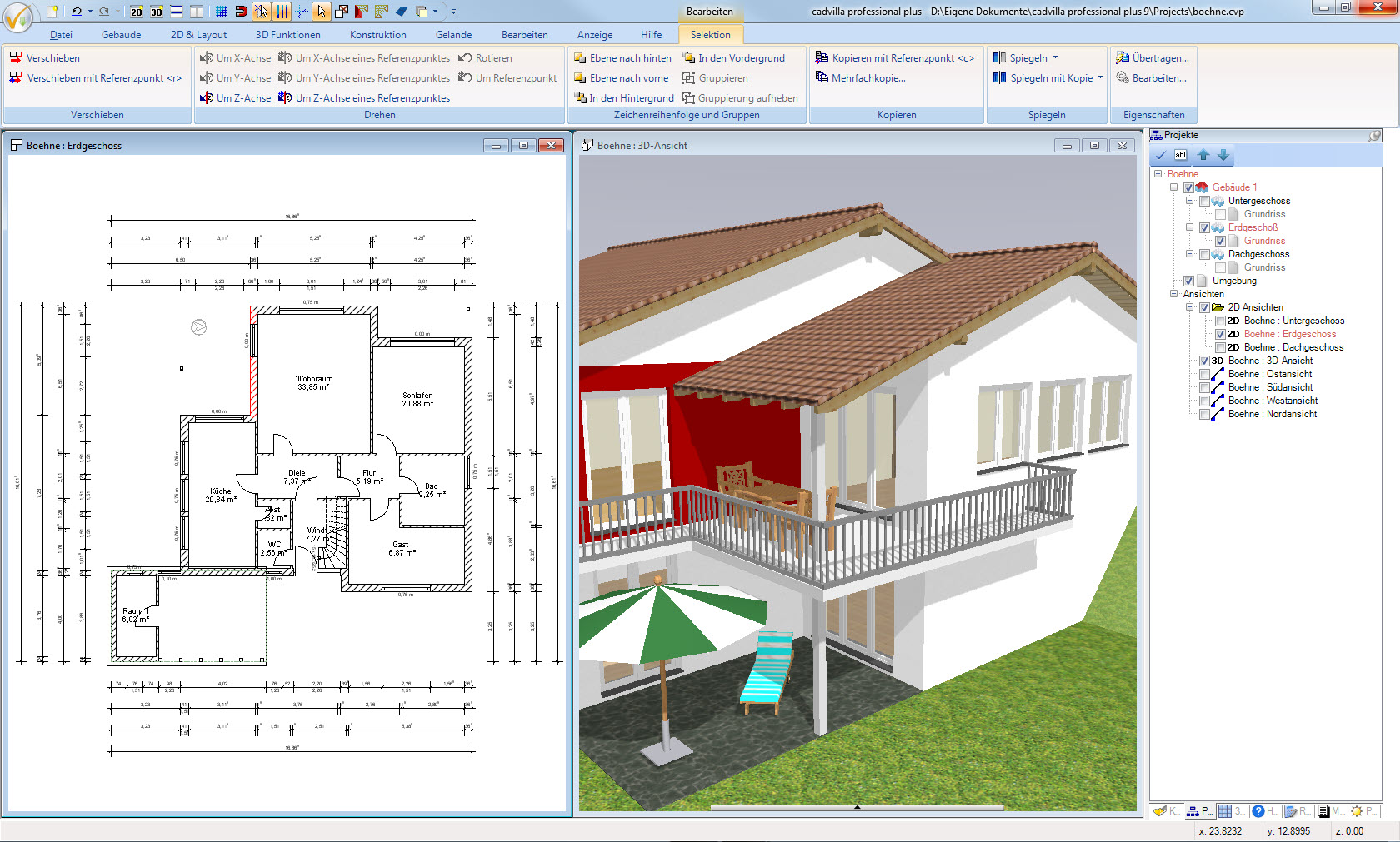Collapse the 2D Ansichten folder node

point(1189,307)
